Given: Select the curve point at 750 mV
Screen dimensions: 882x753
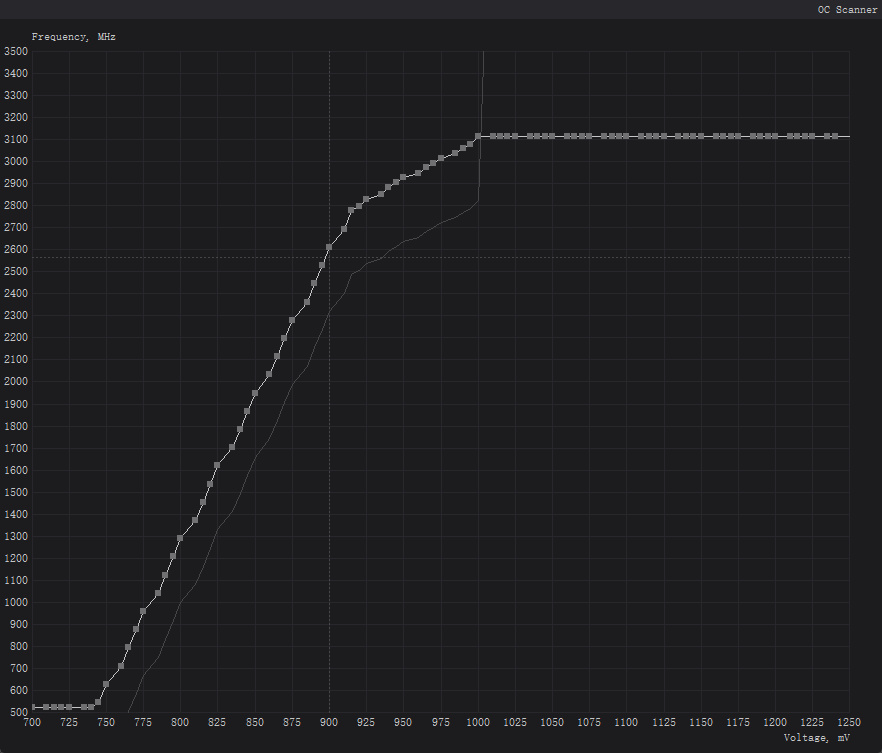Looking at the screenshot, I should pyautogui.click(x=106, y=684).
